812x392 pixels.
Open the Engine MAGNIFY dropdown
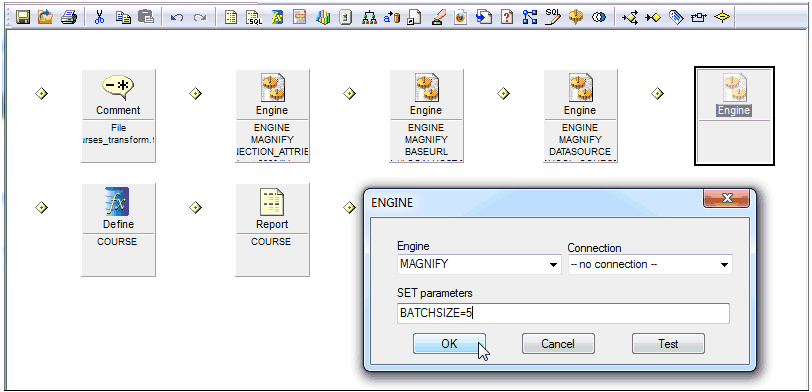(x=479, y=264)
